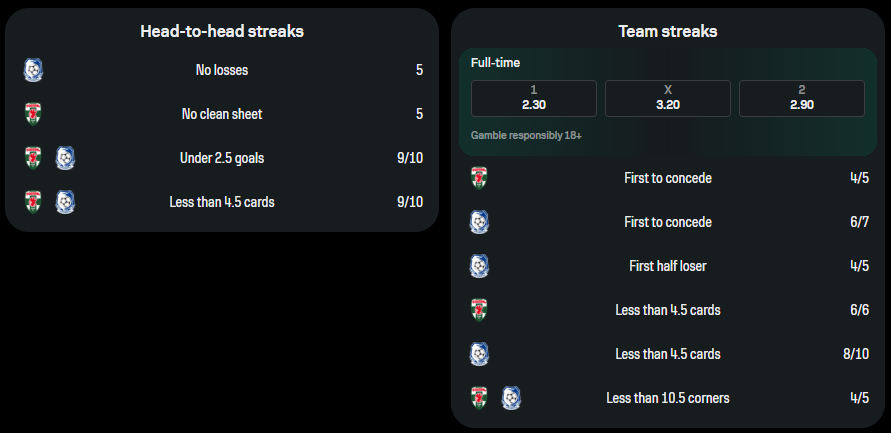Image resolution: width=891 pixels, height=433 pixels.
Task: Click the Team streaks heading
Action: tap(668, 31)
